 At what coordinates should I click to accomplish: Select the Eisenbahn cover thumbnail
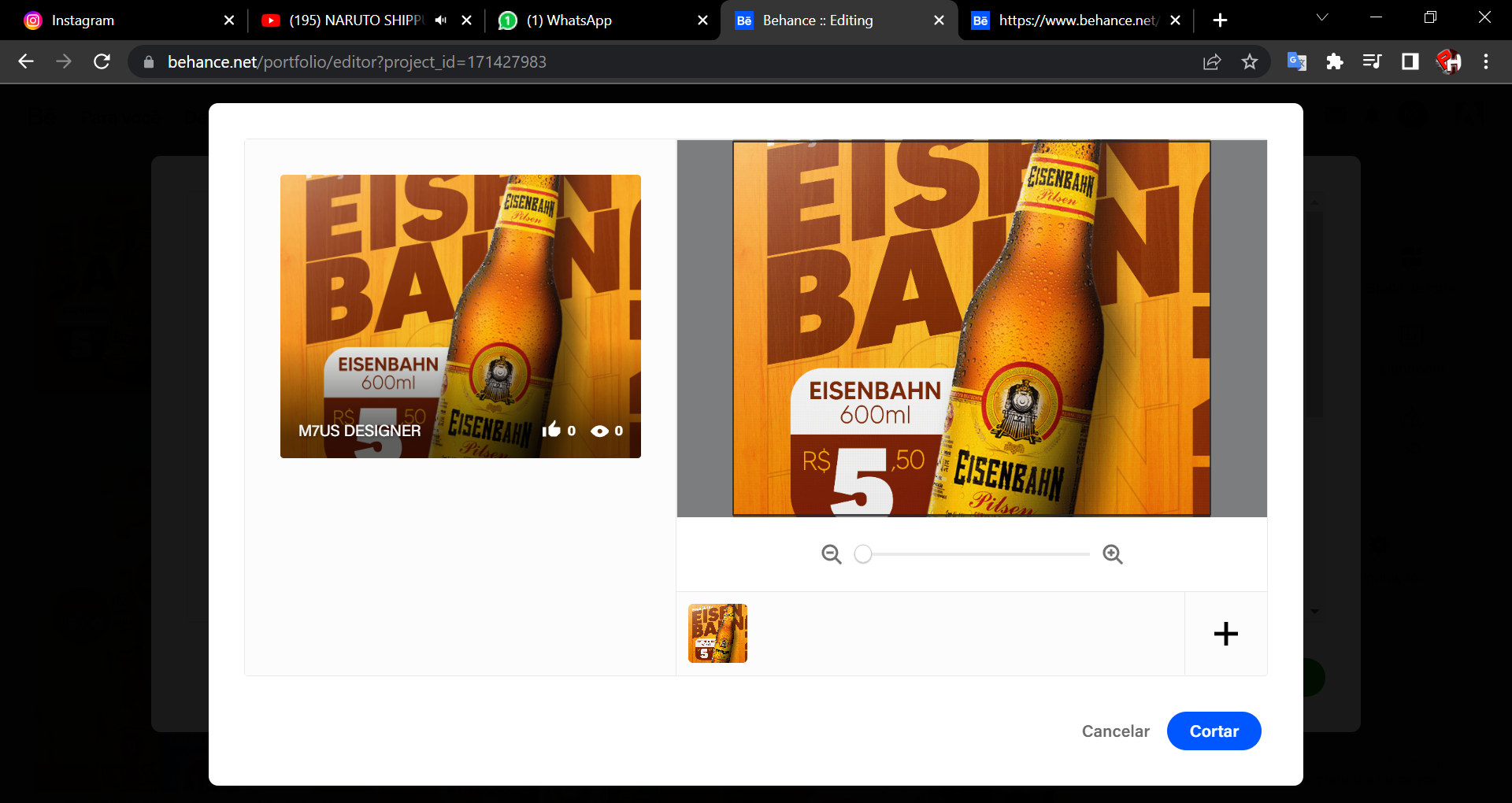(717, 634)
